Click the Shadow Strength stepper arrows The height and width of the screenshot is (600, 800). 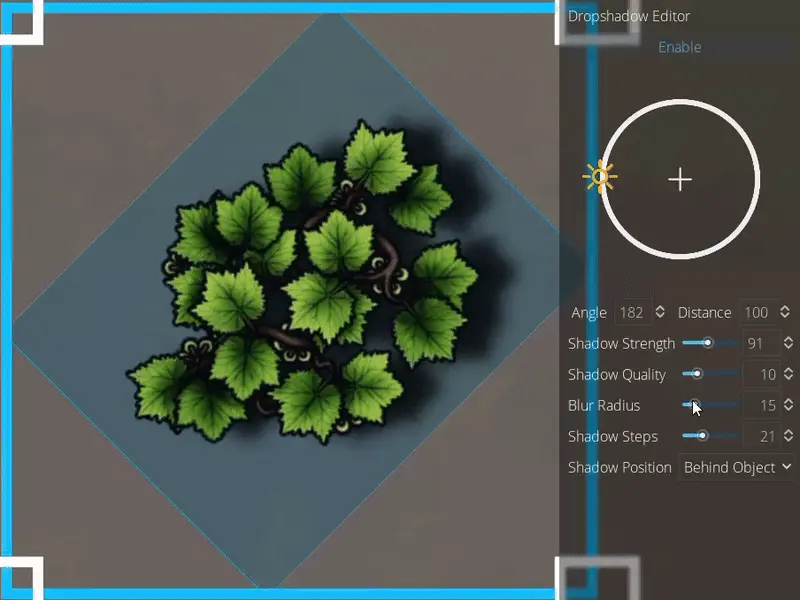pyautogui.click(x=789, y=344)
